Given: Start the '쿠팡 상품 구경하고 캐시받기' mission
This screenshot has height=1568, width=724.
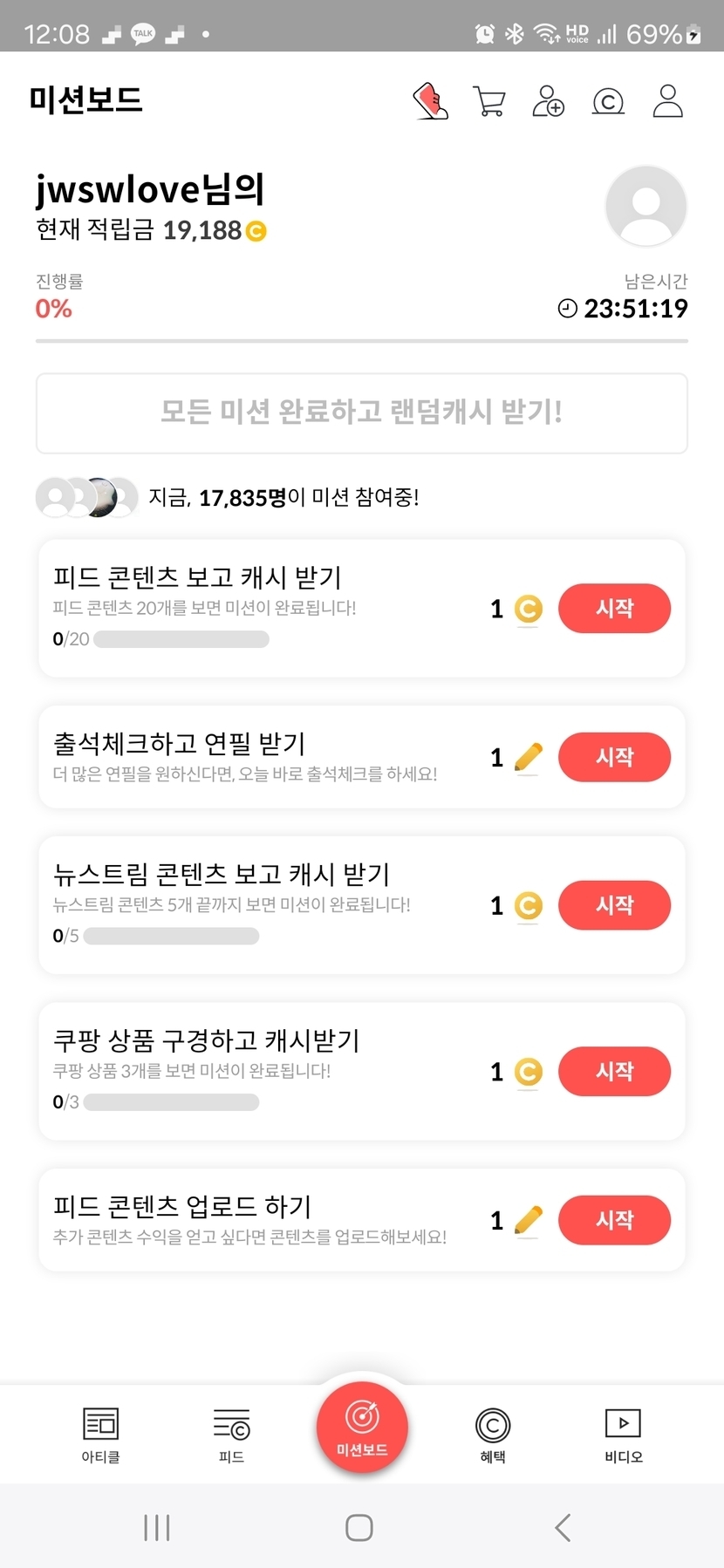Looking at the screenshot, I should [x=614, y=1071].
